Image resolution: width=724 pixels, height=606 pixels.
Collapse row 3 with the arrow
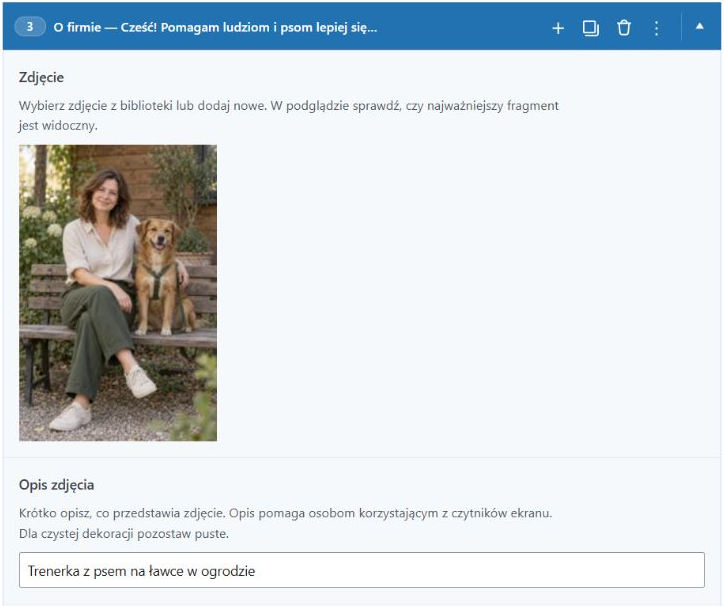click(x=700, y=26)
